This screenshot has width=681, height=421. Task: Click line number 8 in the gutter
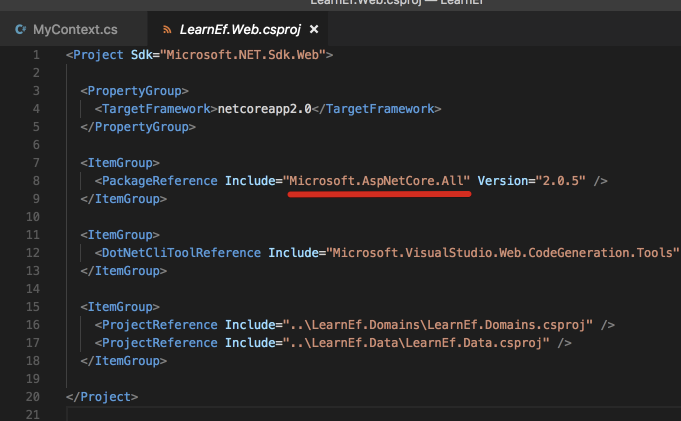pyautogui.click(x=36, y=181)
